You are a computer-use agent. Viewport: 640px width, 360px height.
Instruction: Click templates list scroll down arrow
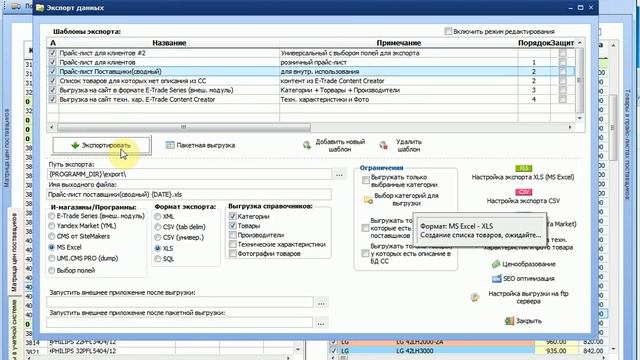580,118
